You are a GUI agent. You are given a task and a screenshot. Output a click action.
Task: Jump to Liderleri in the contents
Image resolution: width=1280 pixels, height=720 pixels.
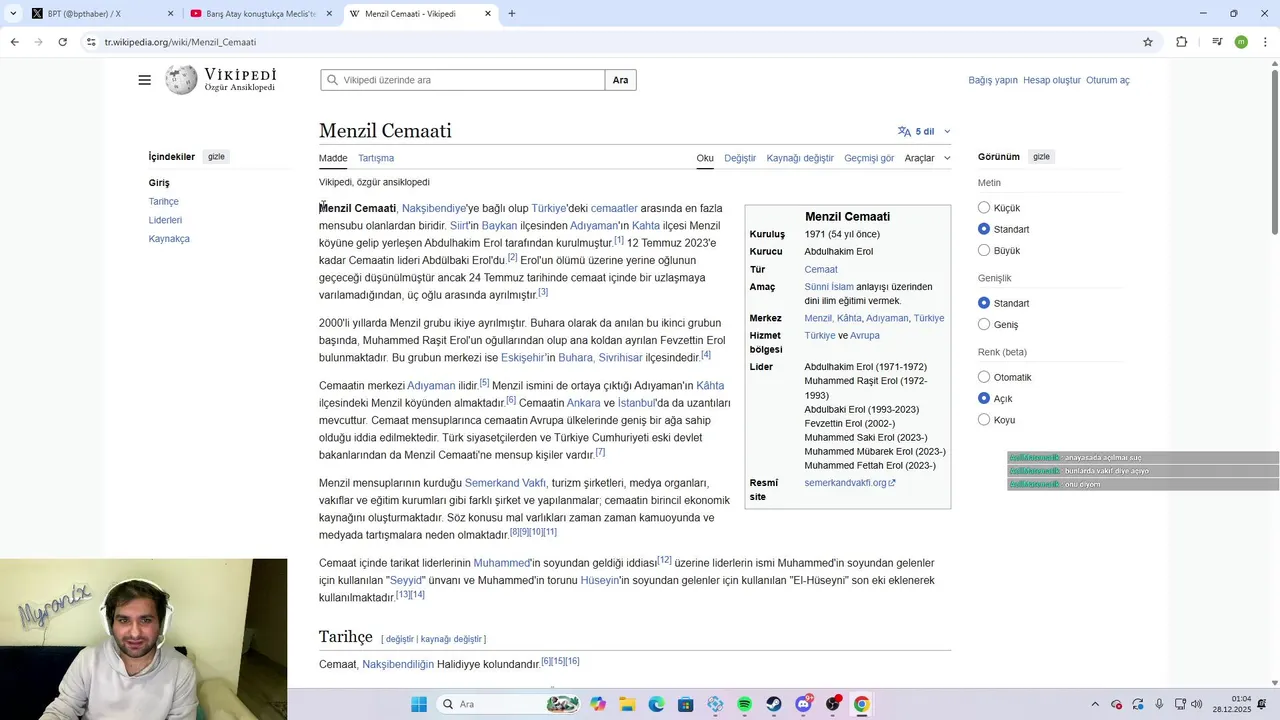[165, 220]
